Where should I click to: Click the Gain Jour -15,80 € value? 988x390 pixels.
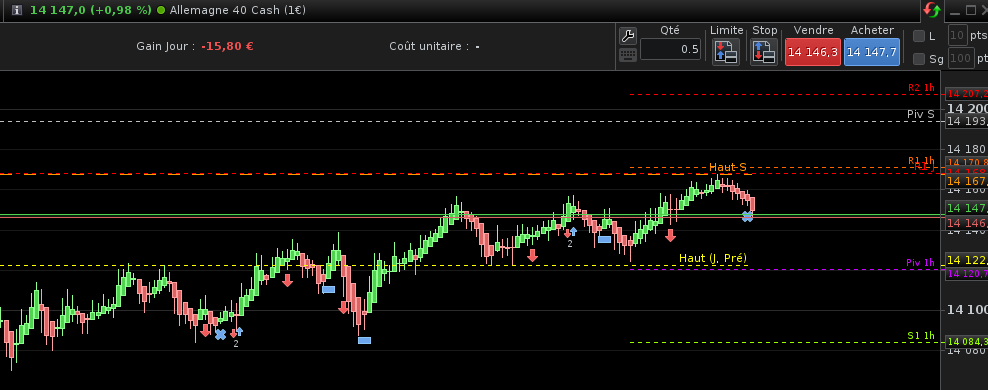227,46
